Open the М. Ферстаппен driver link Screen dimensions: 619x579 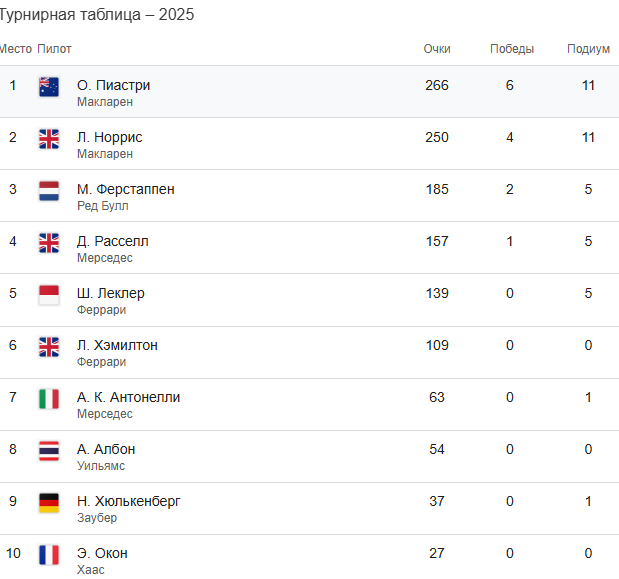[x=126, y=189]
